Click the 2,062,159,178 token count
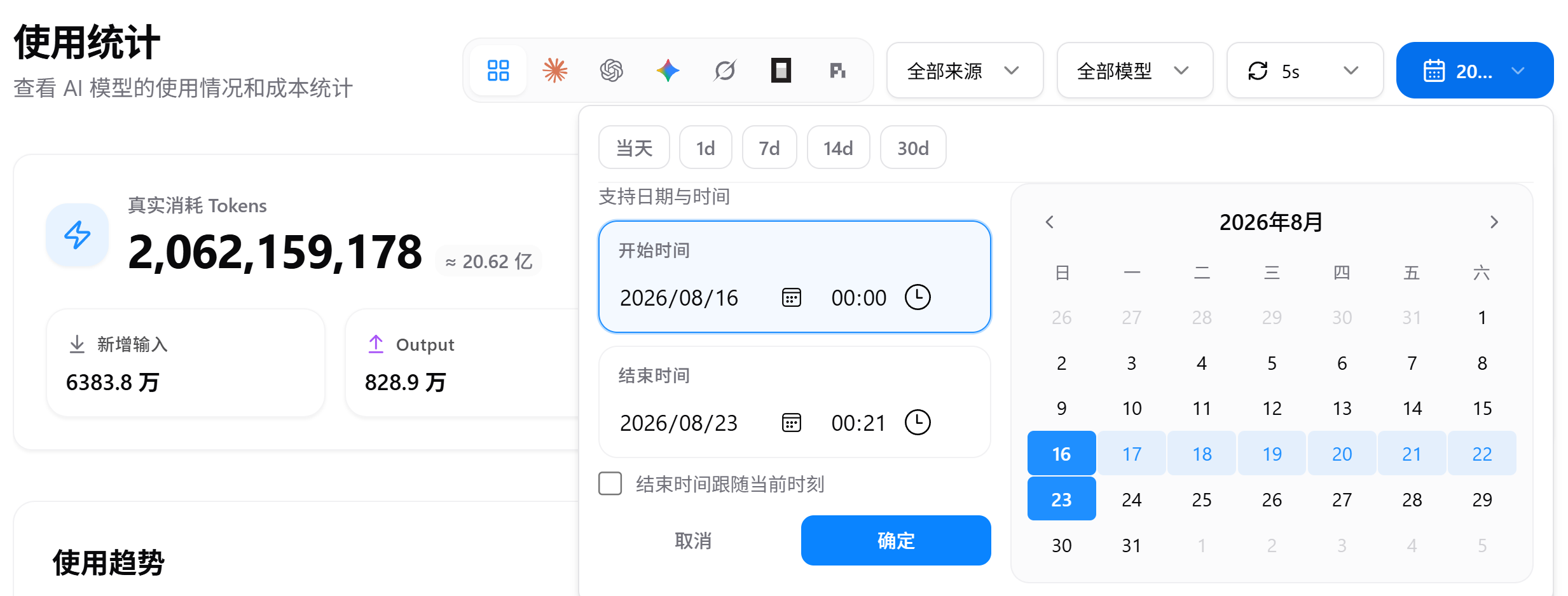Image resolution: width=1568 pixels, height=596 pixels. [275, 252]
